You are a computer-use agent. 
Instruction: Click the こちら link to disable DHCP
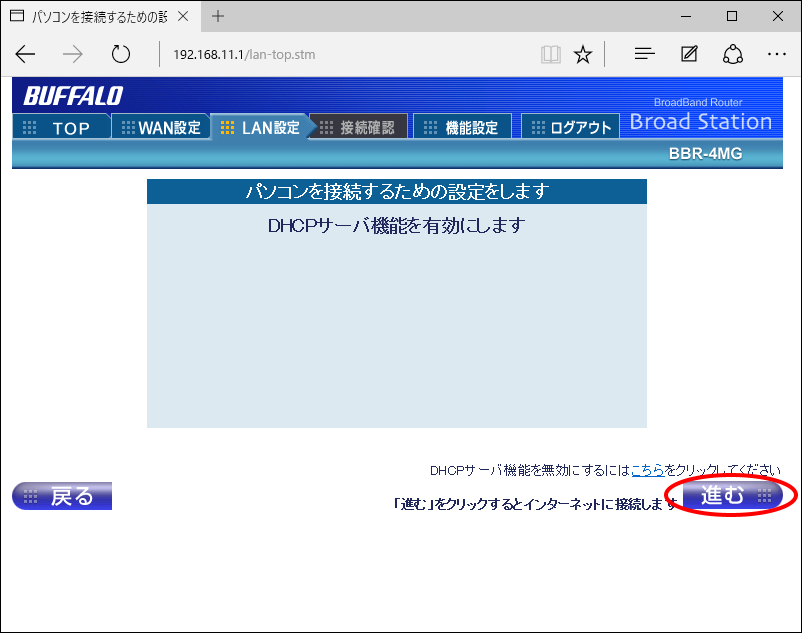(650, 465)
